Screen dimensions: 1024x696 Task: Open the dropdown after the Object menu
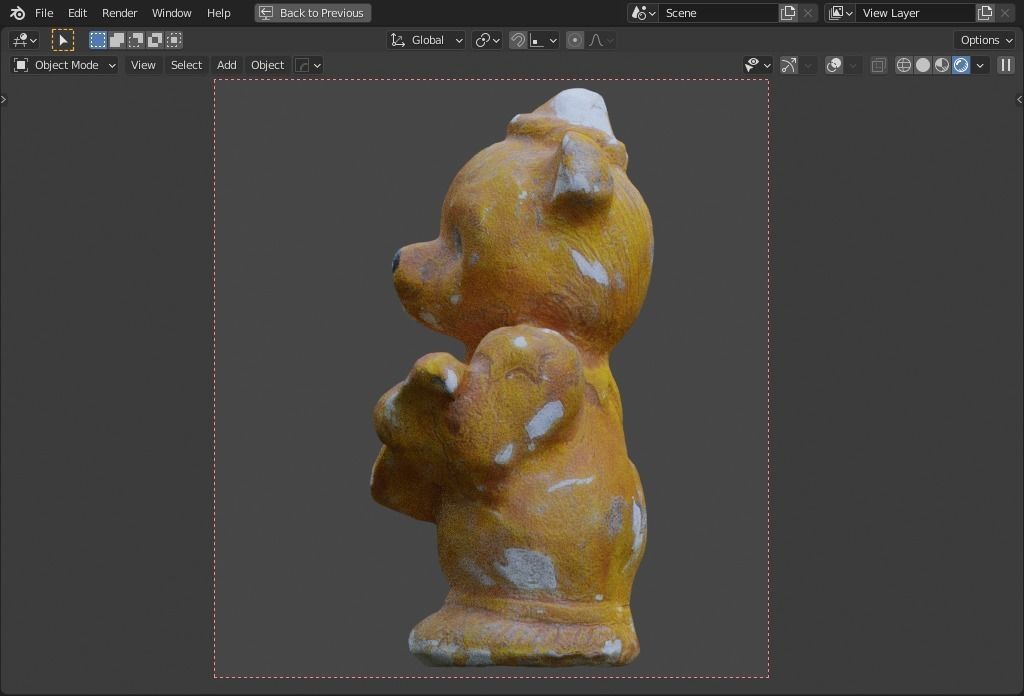pyautogui.click(x=308, y=65)
